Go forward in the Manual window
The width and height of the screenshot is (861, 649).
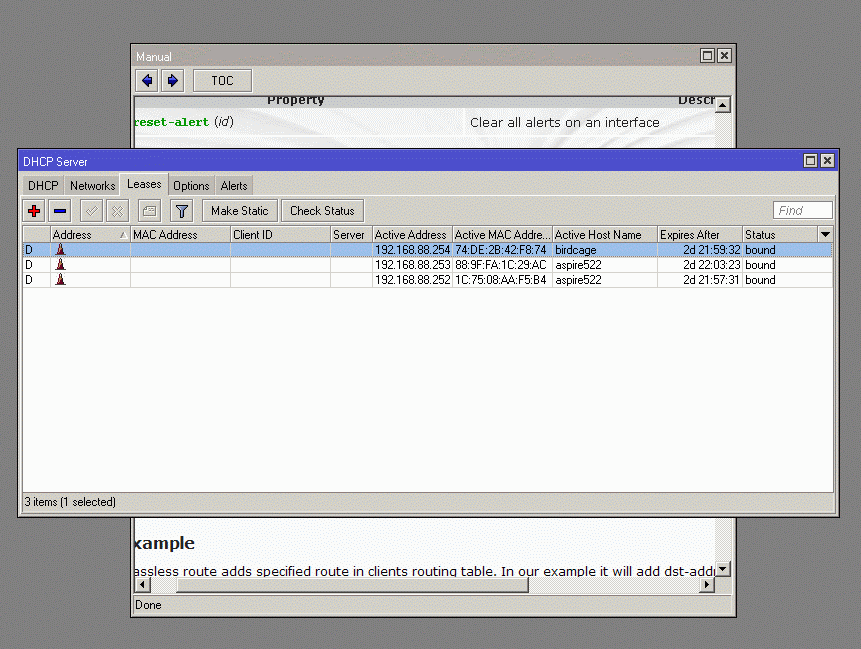(x=173, y=81)
